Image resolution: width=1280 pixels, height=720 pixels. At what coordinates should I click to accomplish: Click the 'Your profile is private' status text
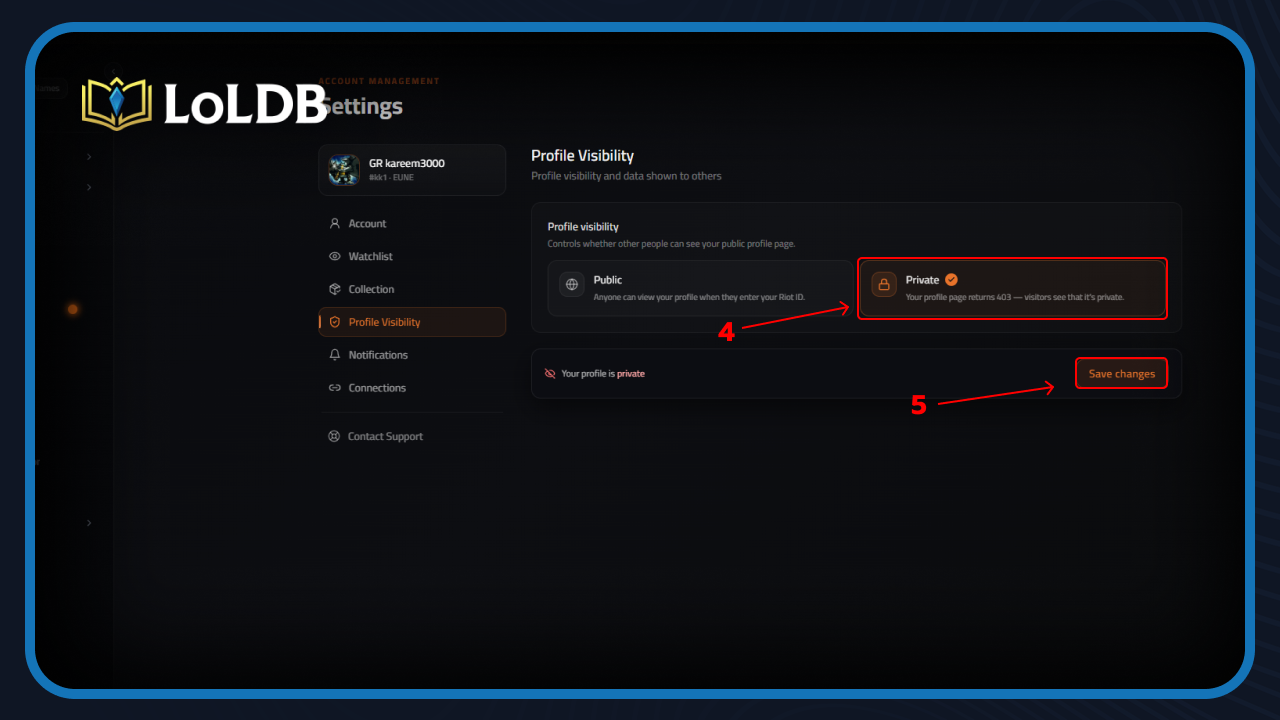[x=603, y=374]
